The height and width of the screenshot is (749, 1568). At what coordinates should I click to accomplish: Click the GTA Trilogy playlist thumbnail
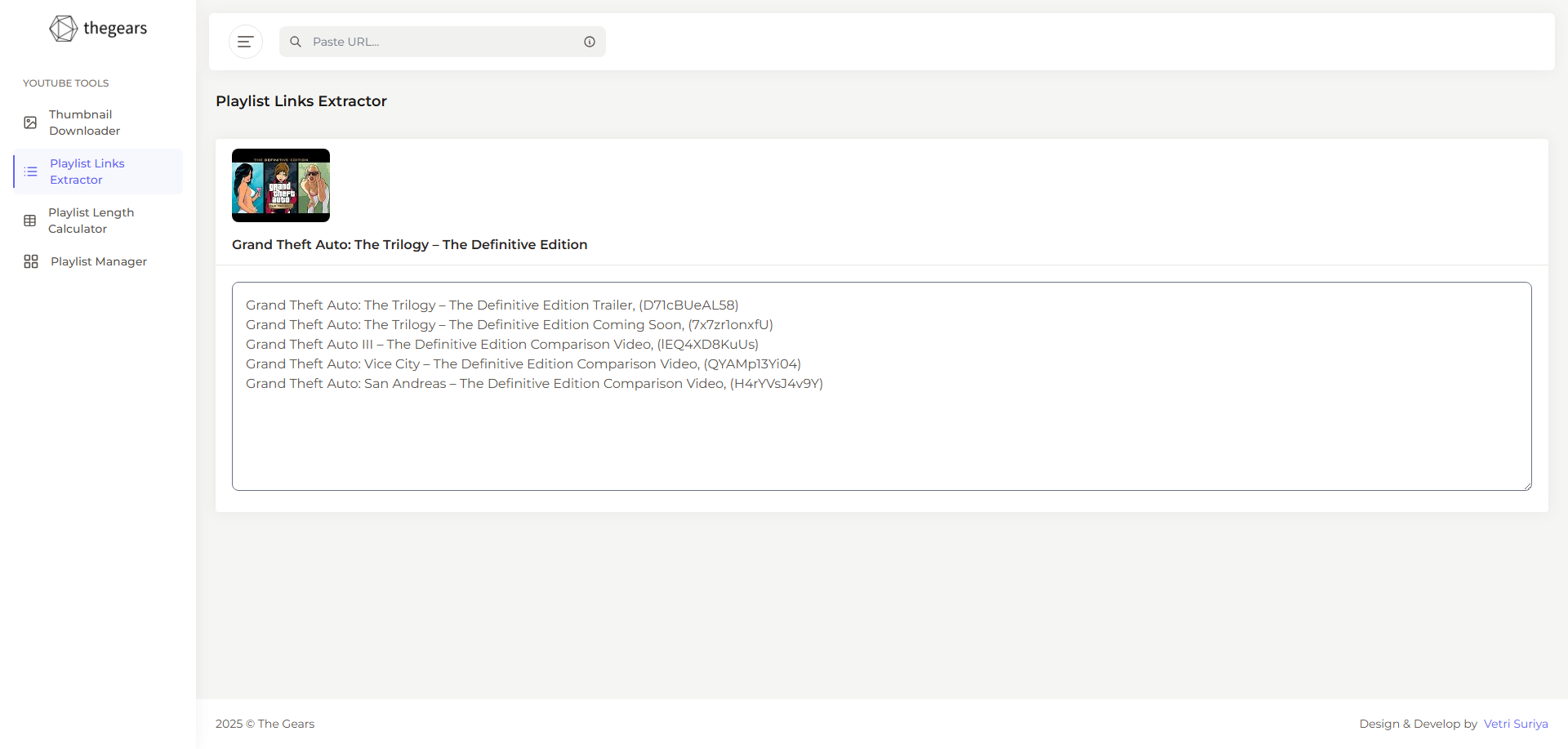(281, 185)
